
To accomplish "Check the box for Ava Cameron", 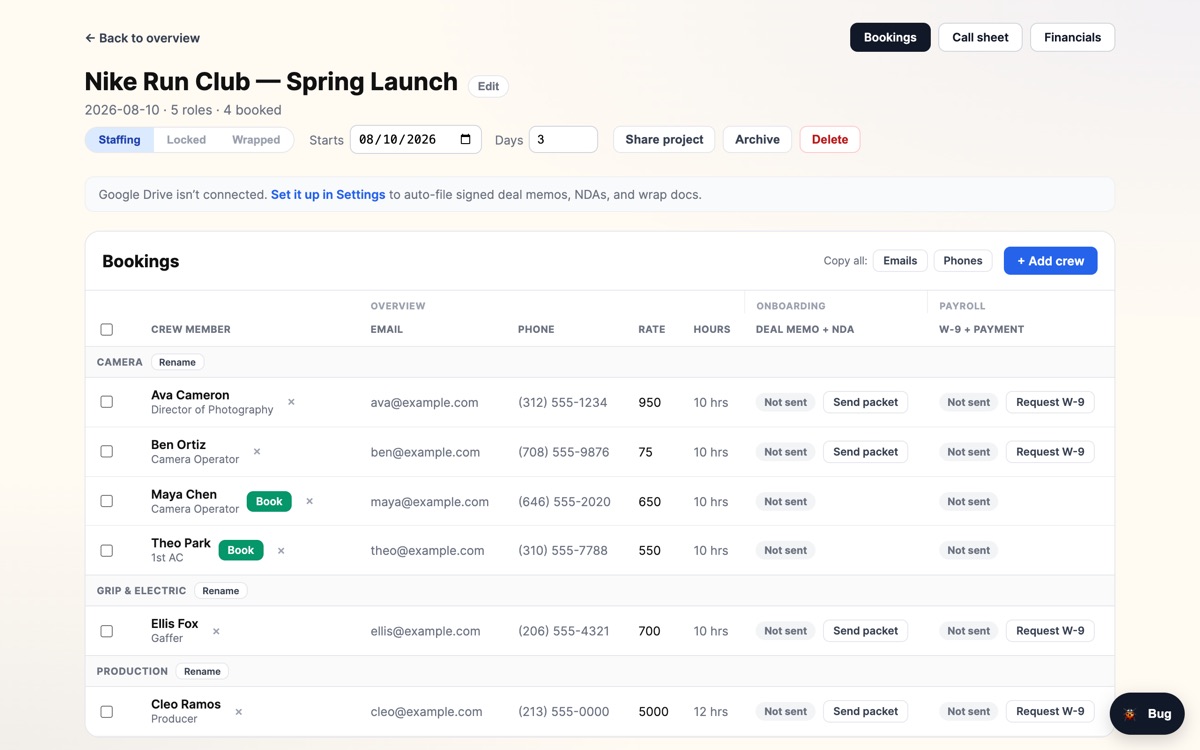I will point(107,402).
